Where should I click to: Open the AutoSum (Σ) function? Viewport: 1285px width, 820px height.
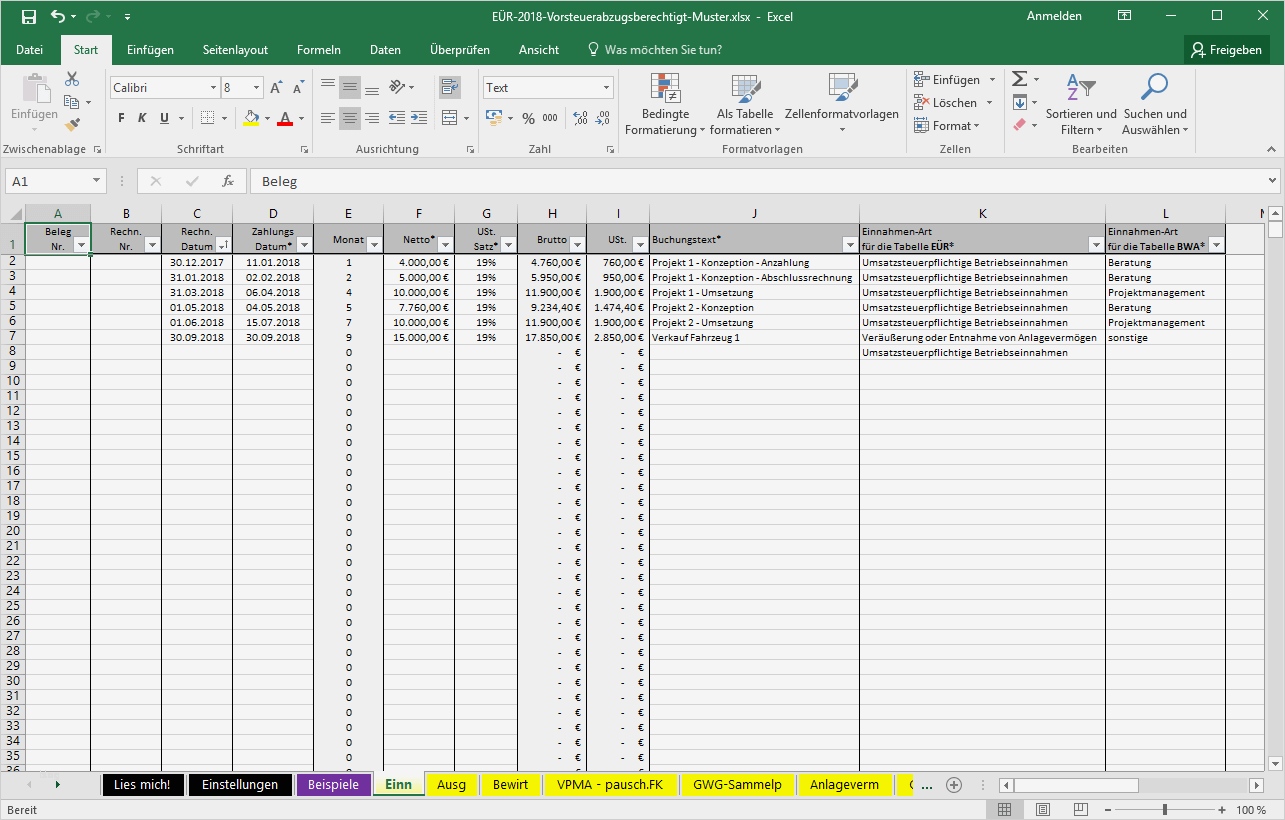[x=1019, y=78]
